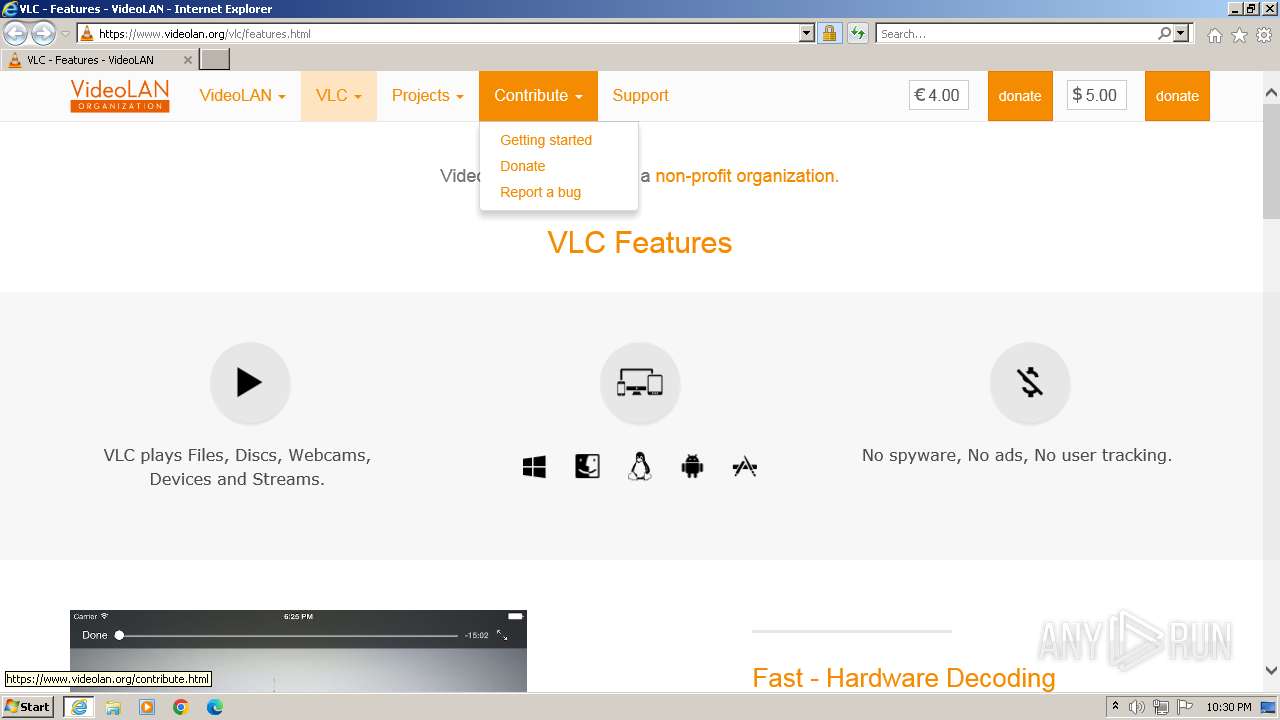
Task: Click the iOS player screenshot thumbnail
Action: [298, 651]
